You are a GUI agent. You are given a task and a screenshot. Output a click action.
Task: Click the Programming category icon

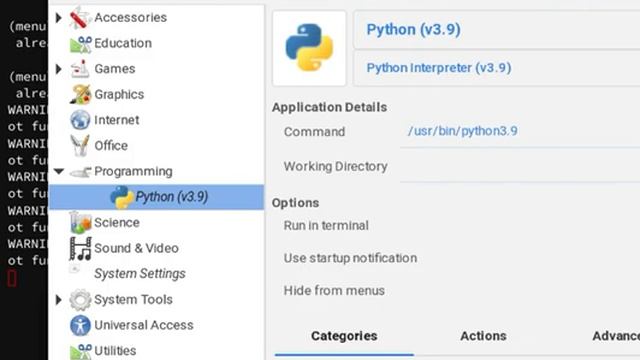point(80,172)
